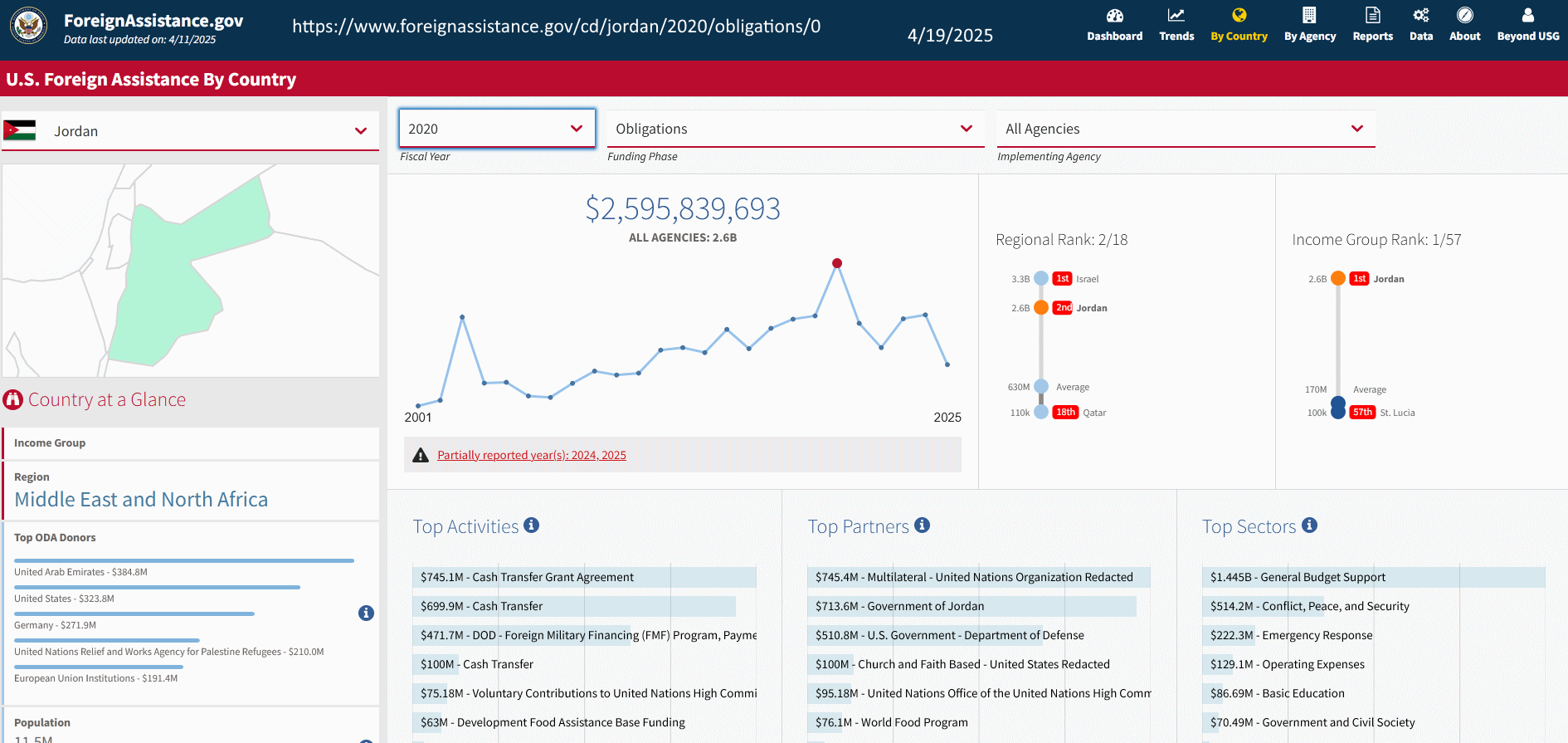Screen dimensions: 1568x743
Task: Open the 2020 Fiscal Year dropdown
Action: click(496, 129)
